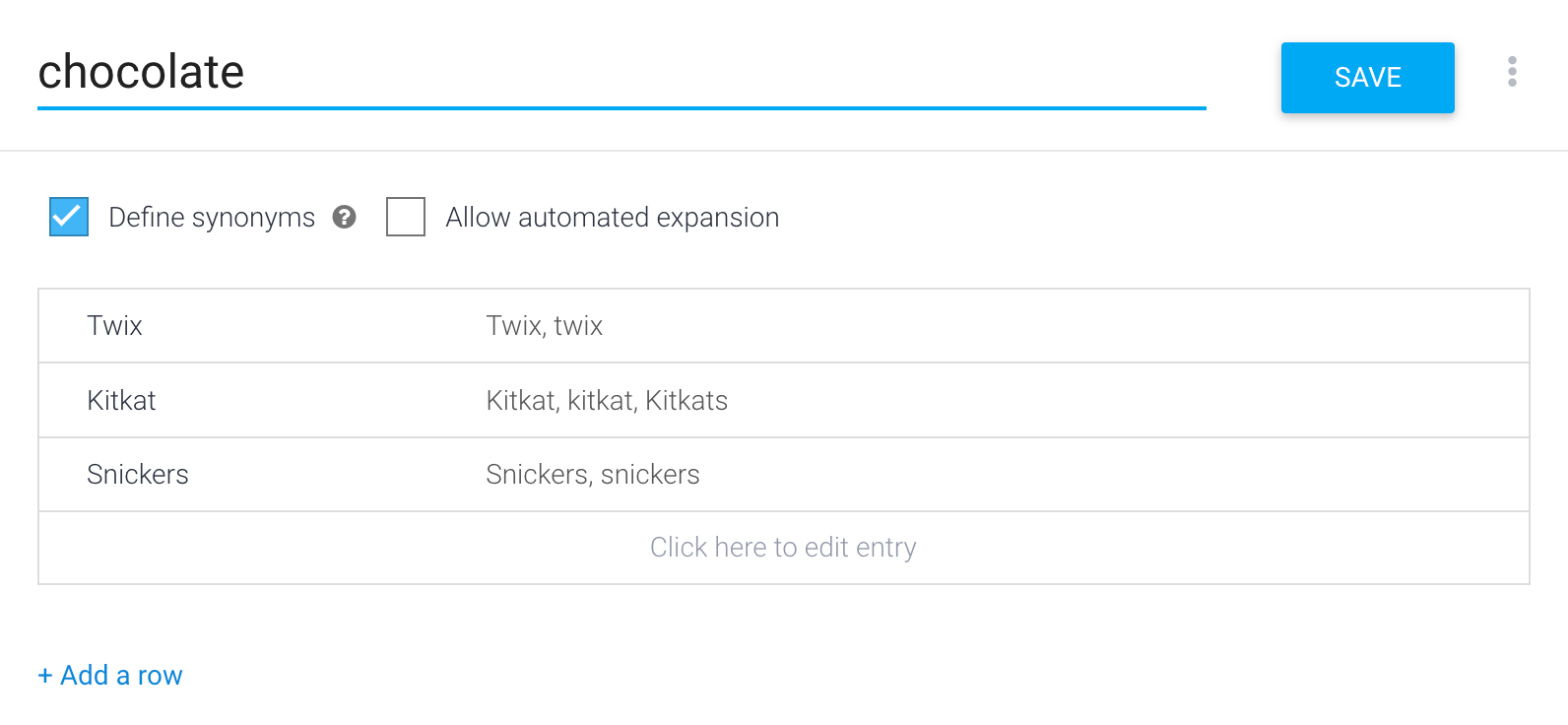This screenshot has width=1568, height=725.
Task: Uncheck the Define synonyms checkbox
Action: click(x=69, y=217)
